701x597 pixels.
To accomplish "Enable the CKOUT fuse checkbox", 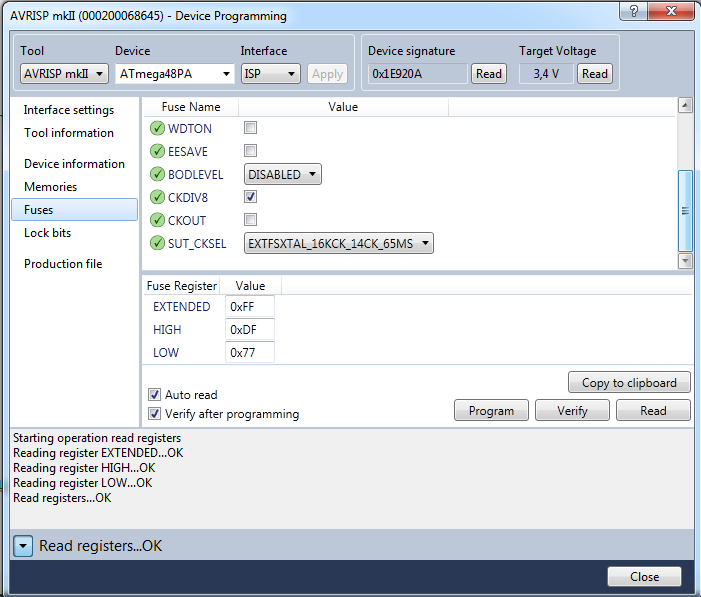I will click(250, 220).
